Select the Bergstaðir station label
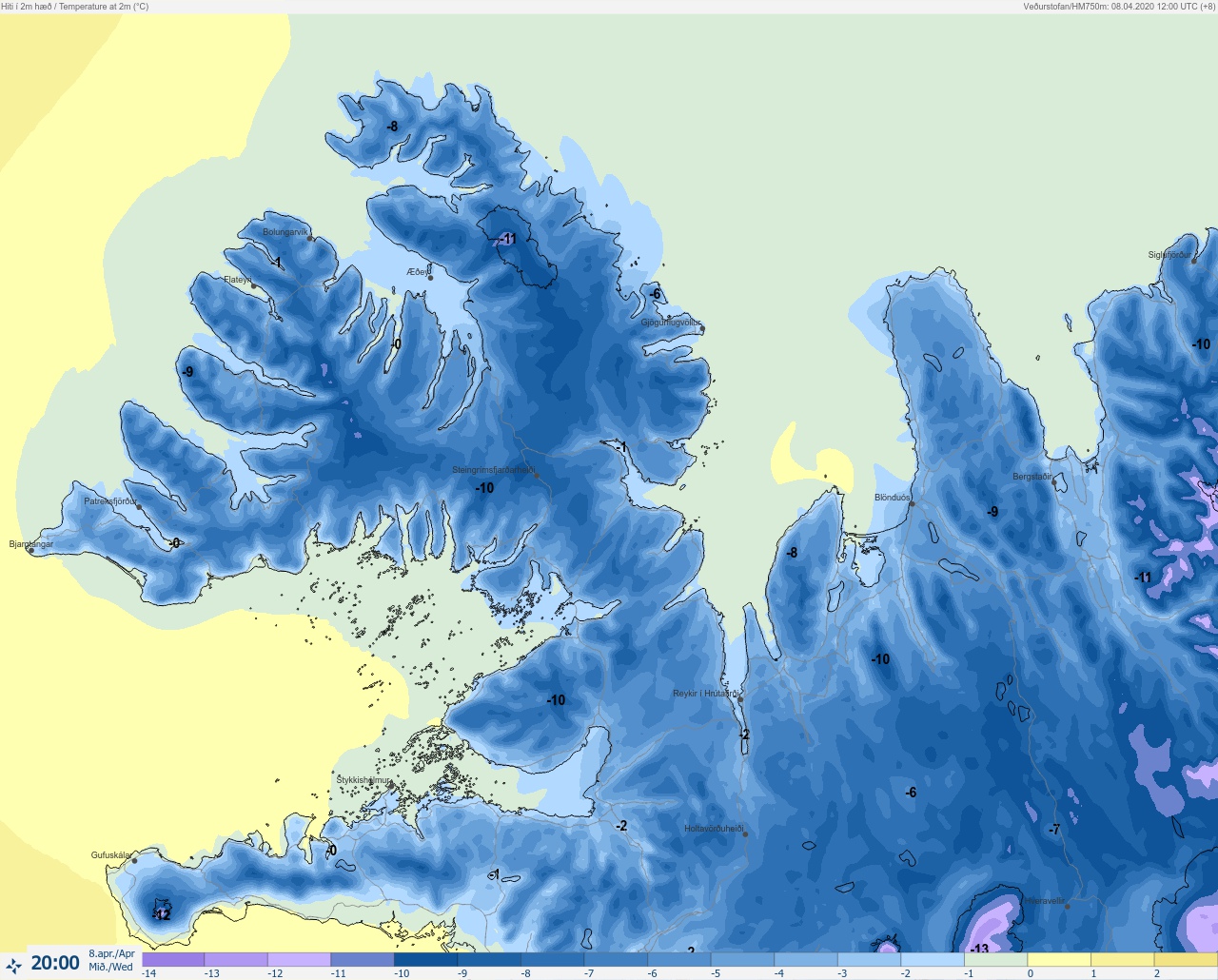This screenshot has width=1218, height=980. (x=1032, y=477)
